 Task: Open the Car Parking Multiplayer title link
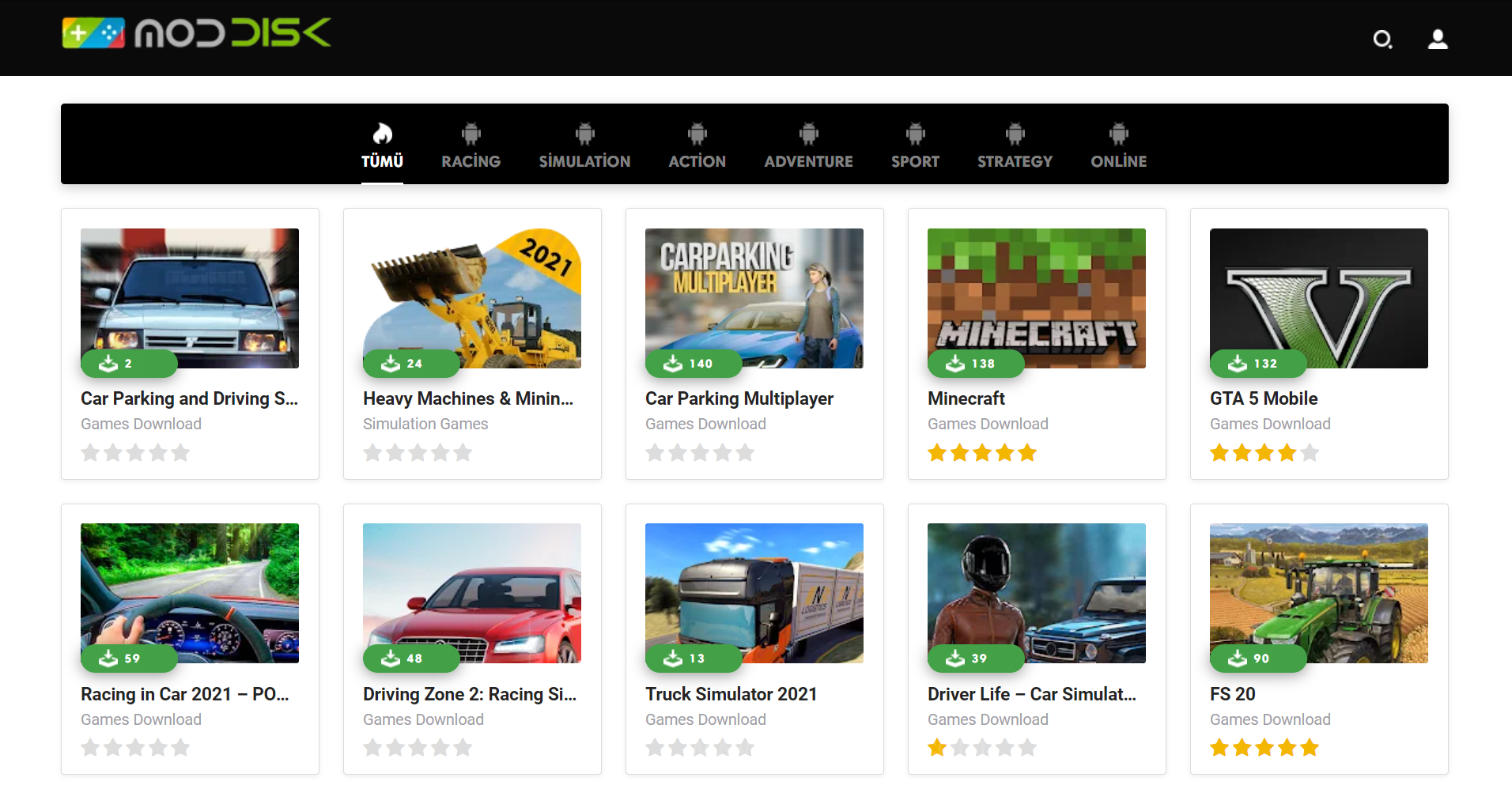coord(739,398)
